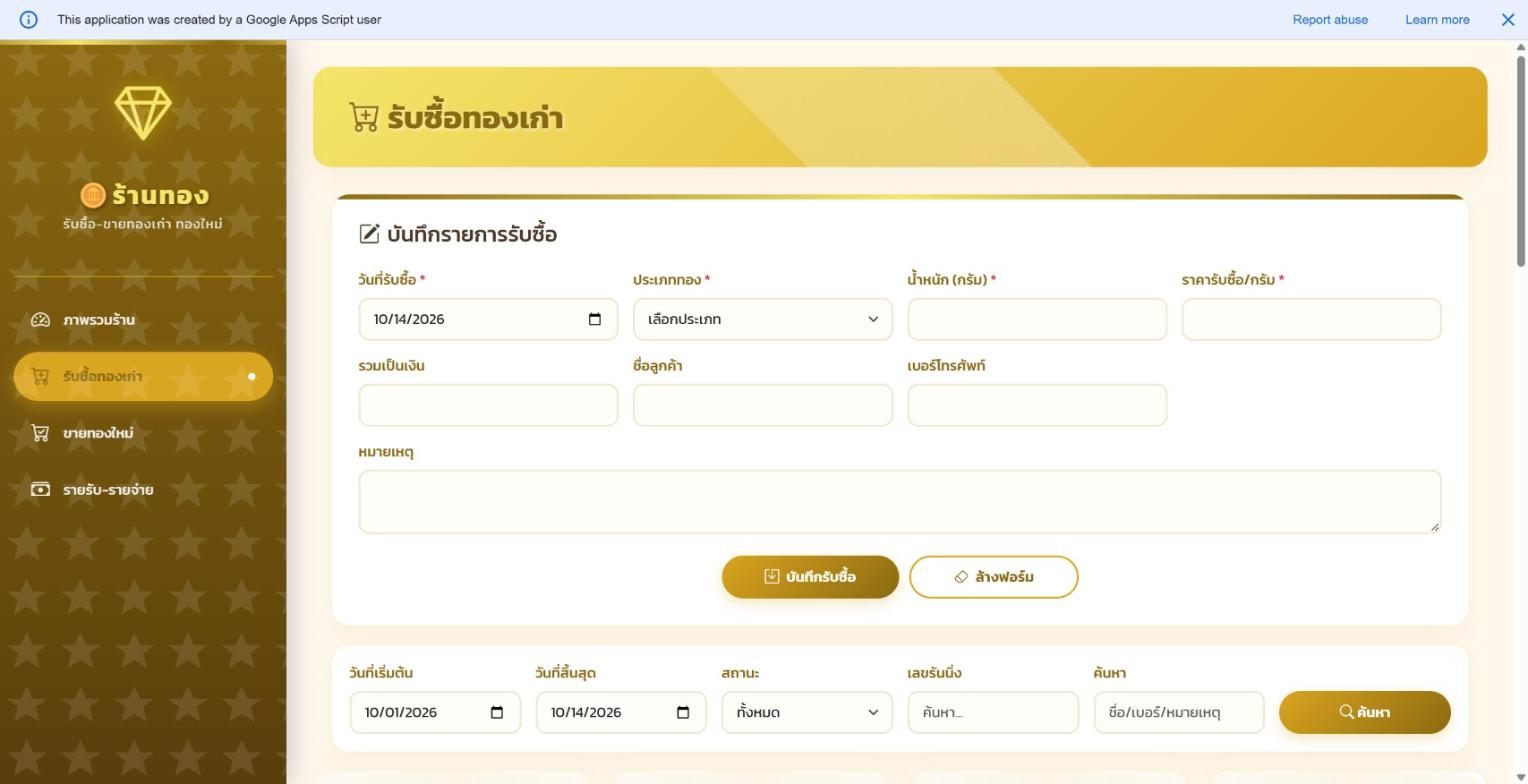Click the เลขรันนิ่ง search field
Image resolution: width=1528 pixels, height=784 pixels.
993,712
